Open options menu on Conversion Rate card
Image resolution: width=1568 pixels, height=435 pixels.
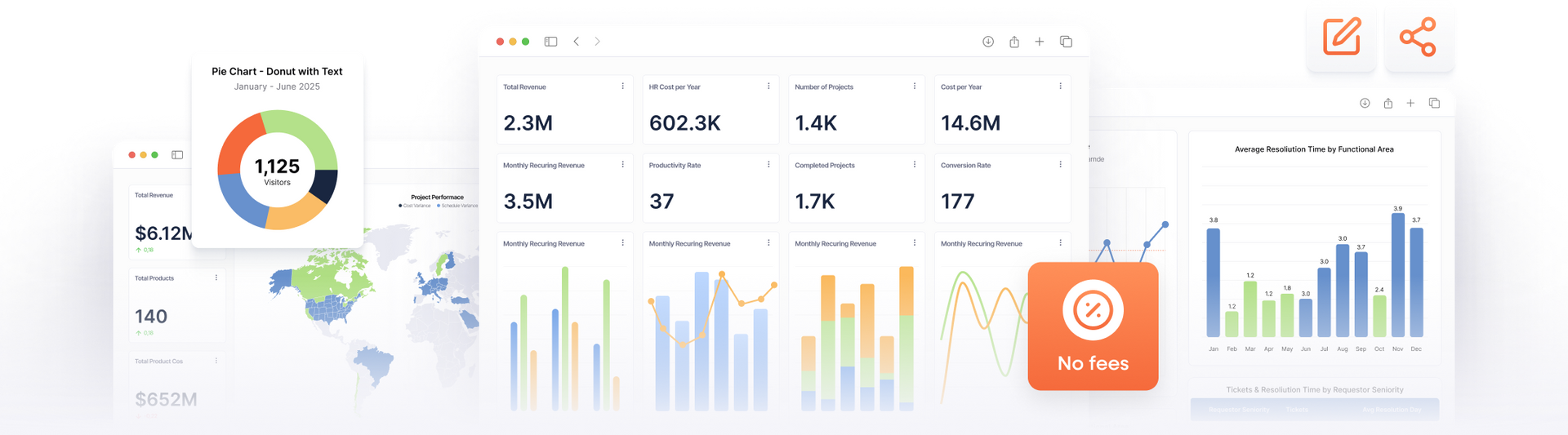[1060, 164]
